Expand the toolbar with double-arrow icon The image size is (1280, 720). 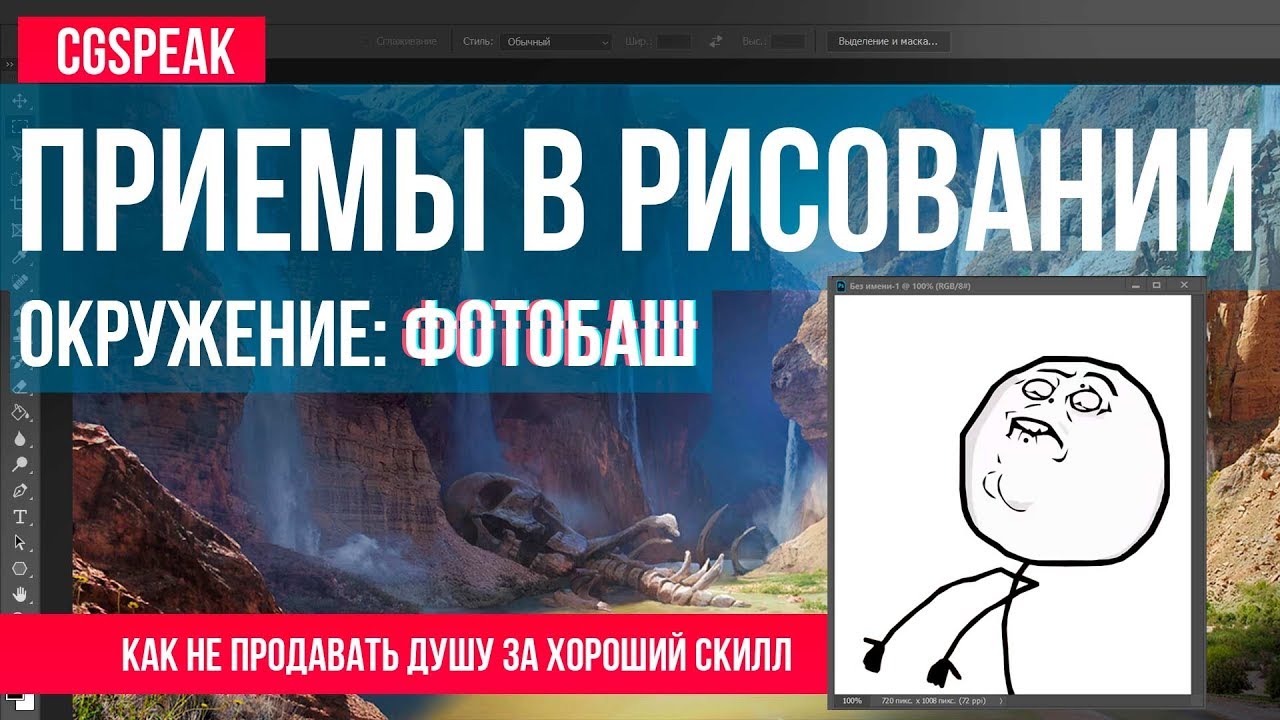(8, 65)
